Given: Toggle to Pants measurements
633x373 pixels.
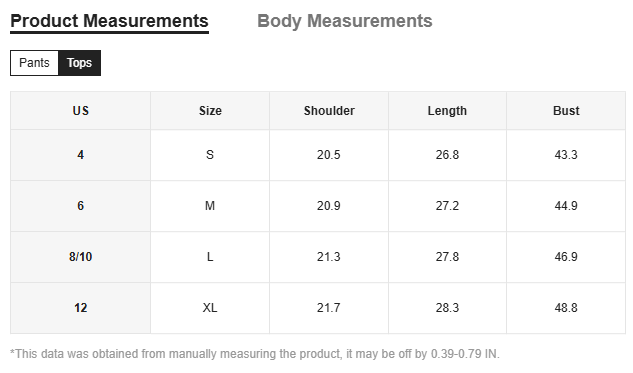Looking at the screenshot, I should pyautogui.click(x=34, y=63).
